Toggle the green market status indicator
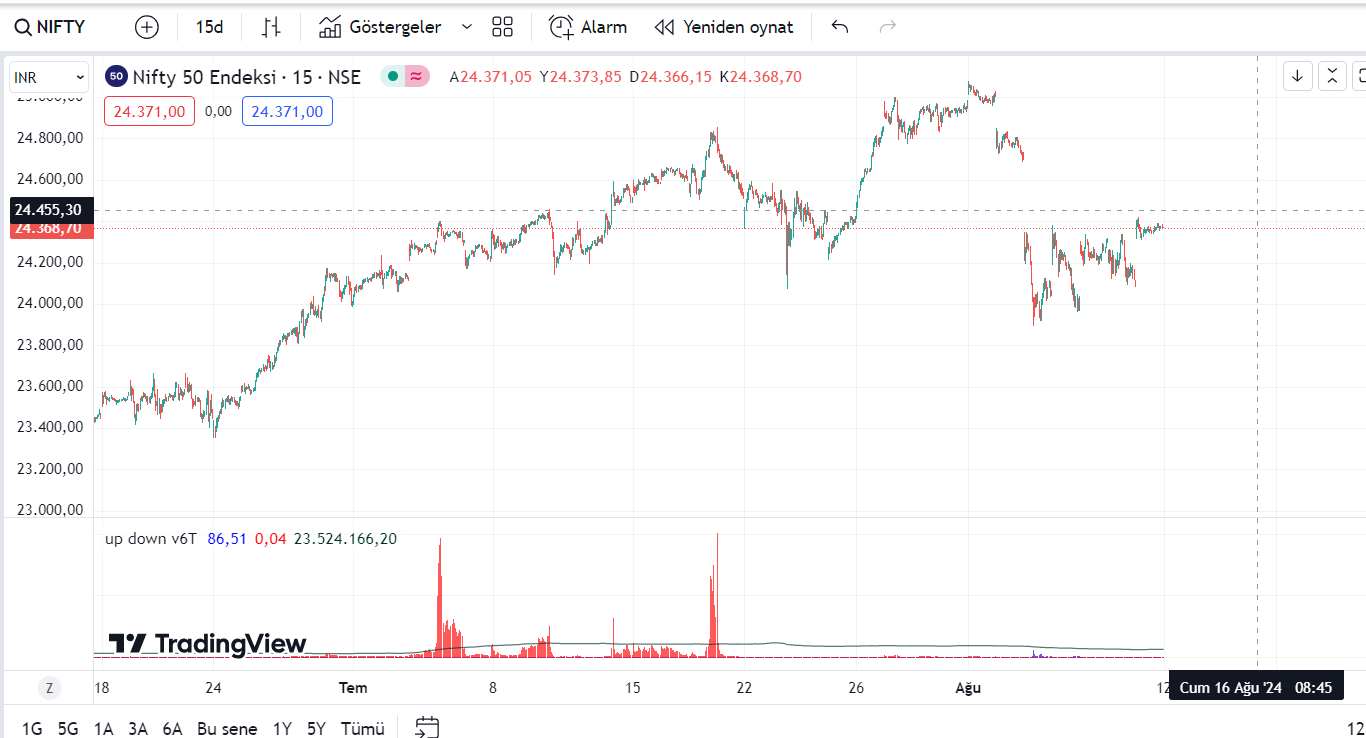 point(393,76)
